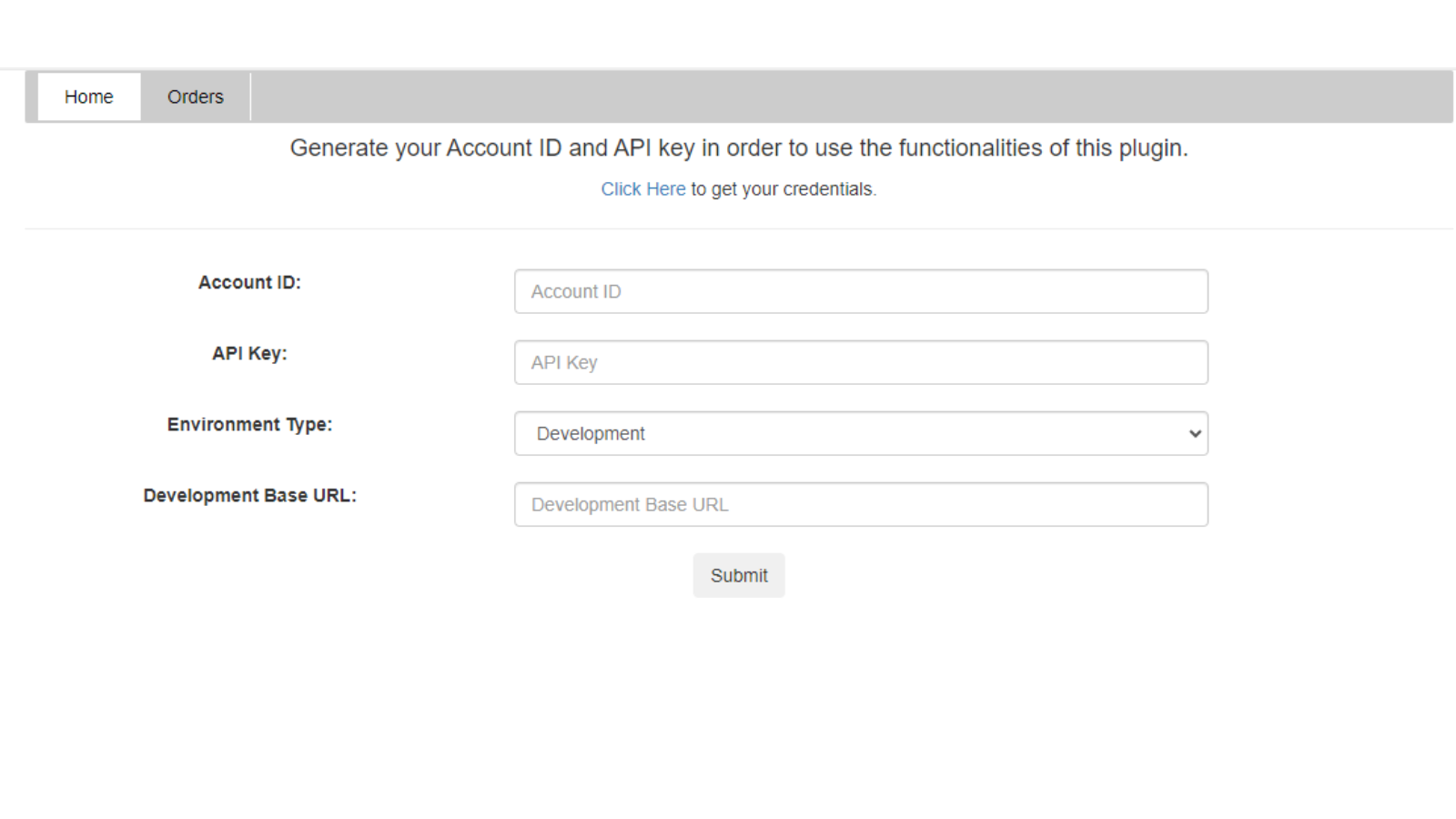Click the Account ID form label
The width and height of the screenshot is (1456, 819).
248,282
